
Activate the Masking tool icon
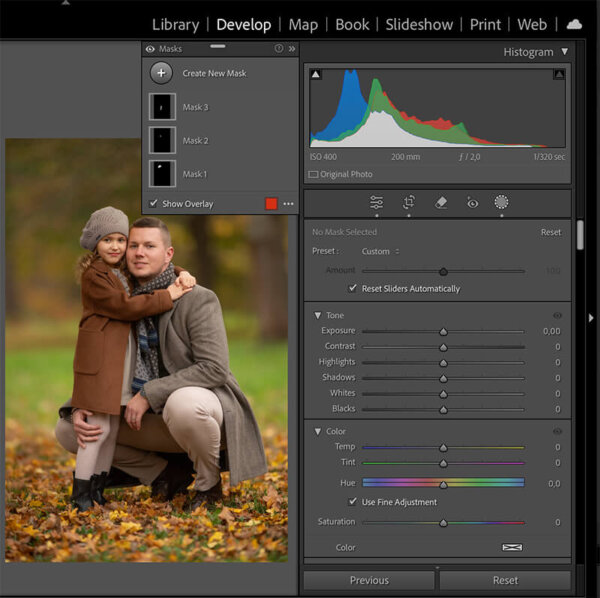click(502, 202)
